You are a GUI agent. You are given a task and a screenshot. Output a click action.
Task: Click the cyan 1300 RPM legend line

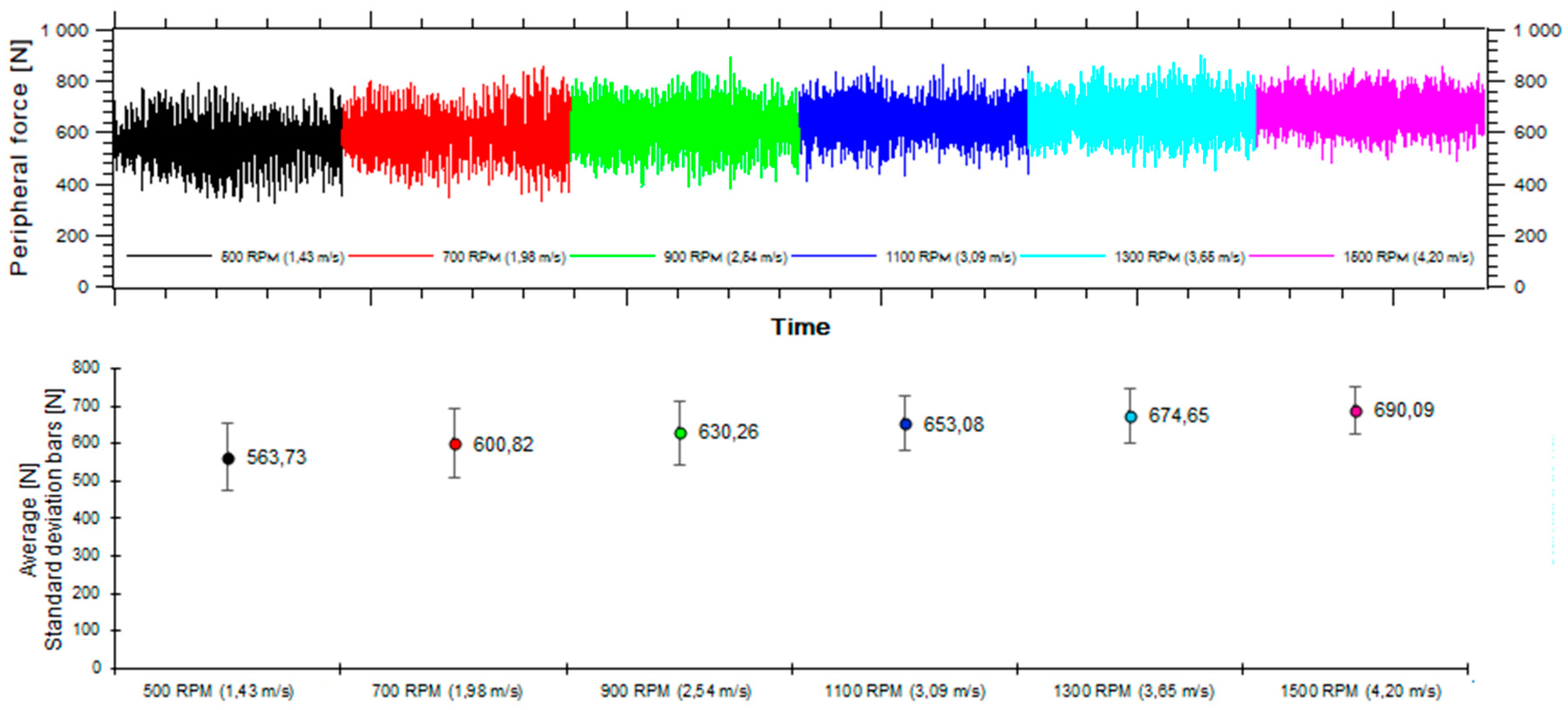point(1063,256)
